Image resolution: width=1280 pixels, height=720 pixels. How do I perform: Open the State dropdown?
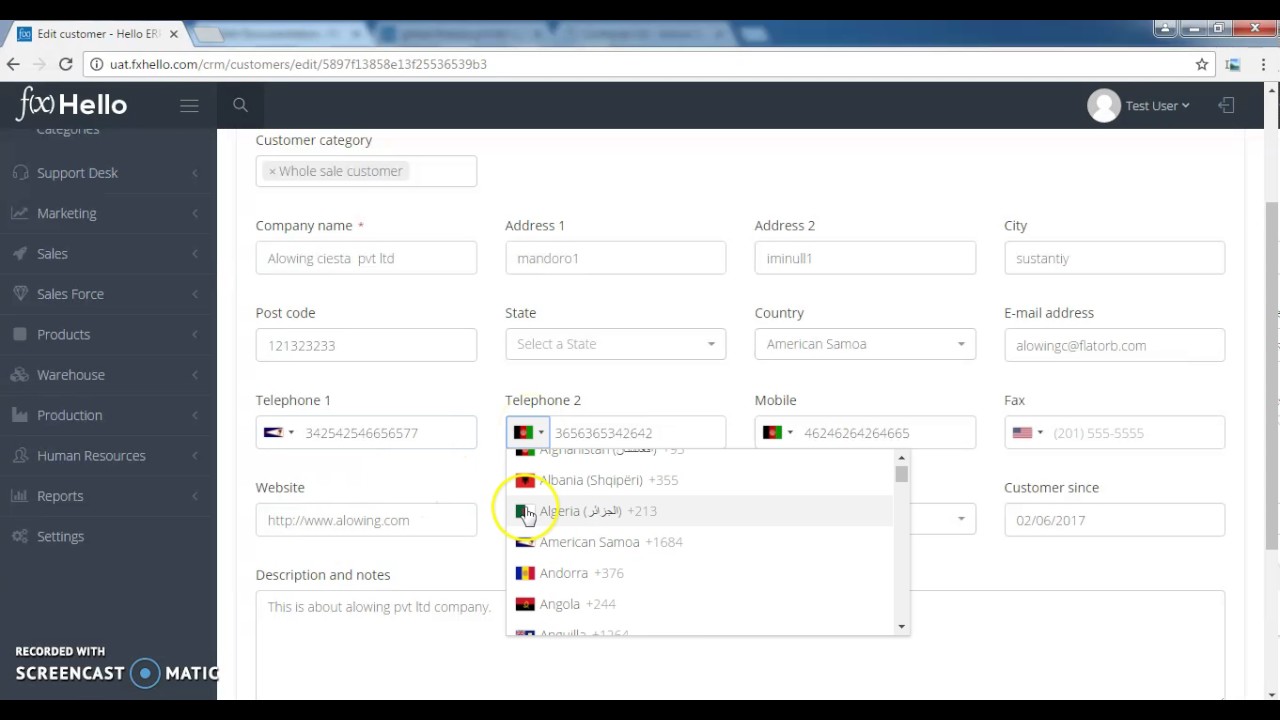point(615,344)
